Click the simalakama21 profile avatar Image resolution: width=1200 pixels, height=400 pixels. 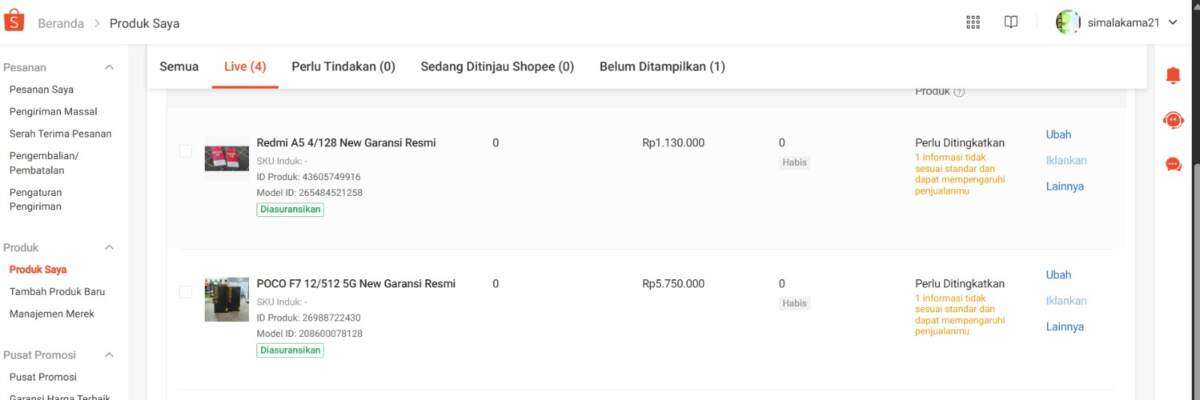pyautogui.click(x=1069, y=22)
